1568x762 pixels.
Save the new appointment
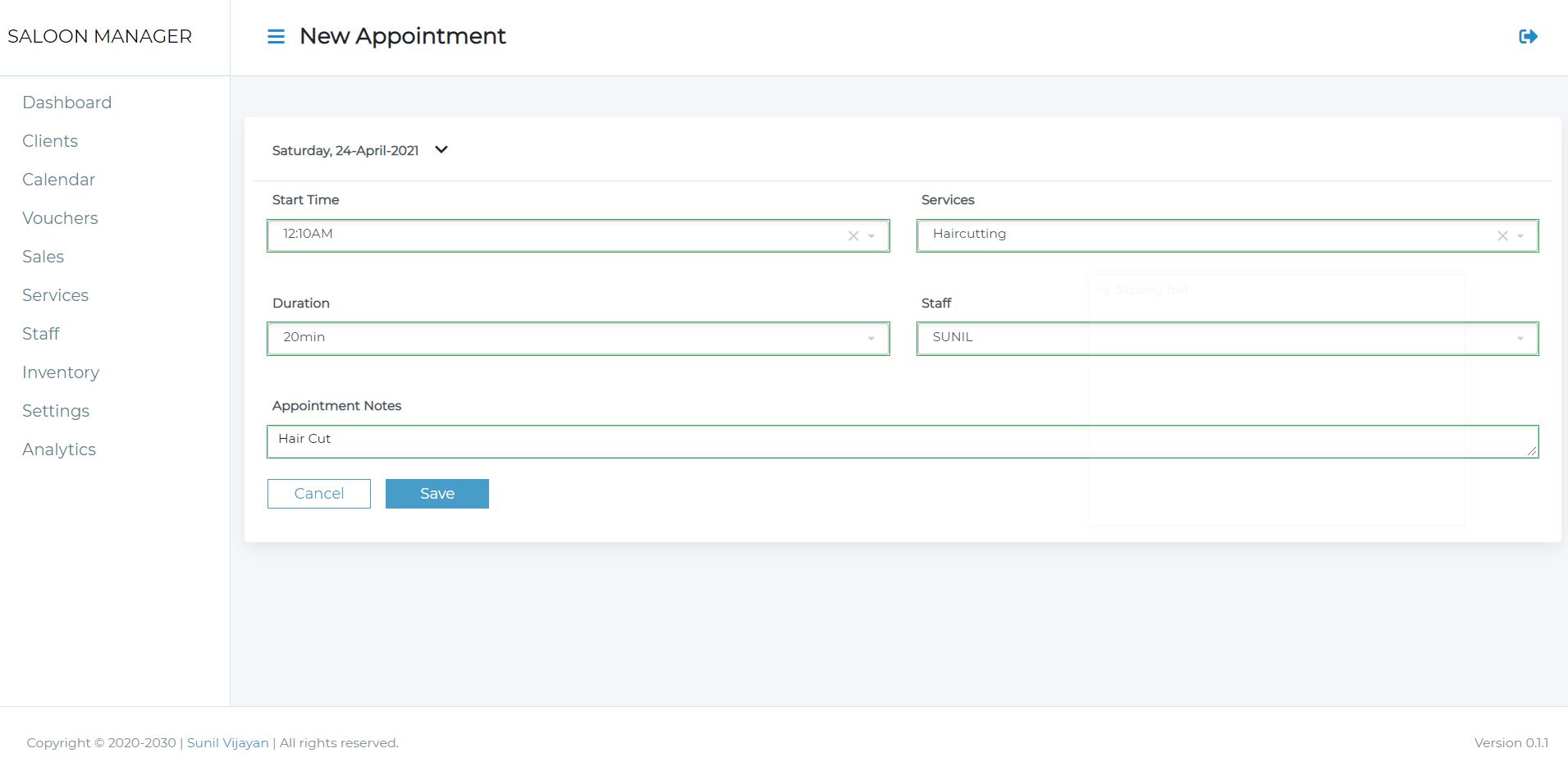(437, 494)
